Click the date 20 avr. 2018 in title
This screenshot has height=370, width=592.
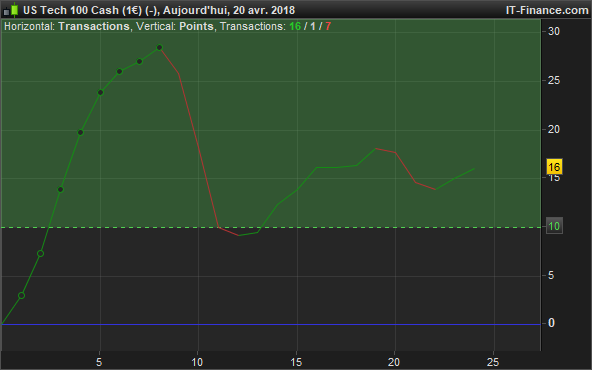click(264, 10)
